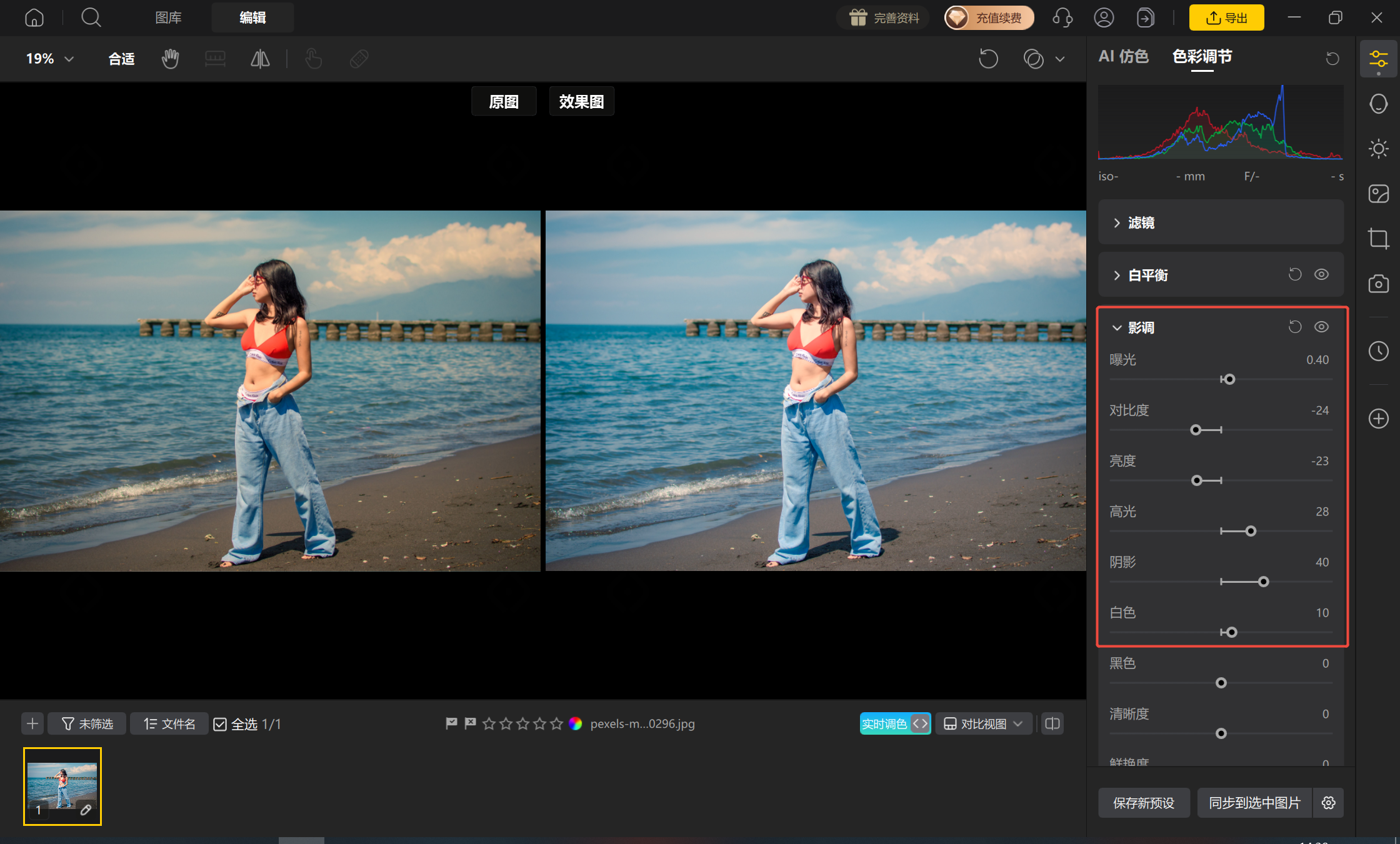Select the crop tool in sidebar
This screenshot has height=844, width=1400.
(1378, 239)
